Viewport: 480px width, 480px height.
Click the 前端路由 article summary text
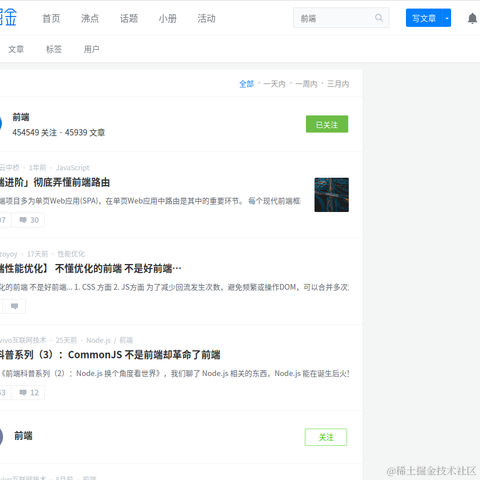[150, 201]
